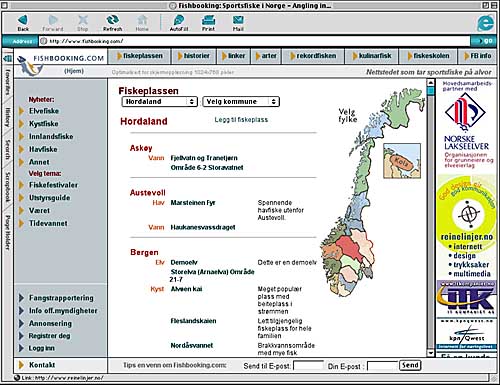This screenshot has height=385, width=500.
Task: Open the arter menu tab
Action: (x=266, y=56)
